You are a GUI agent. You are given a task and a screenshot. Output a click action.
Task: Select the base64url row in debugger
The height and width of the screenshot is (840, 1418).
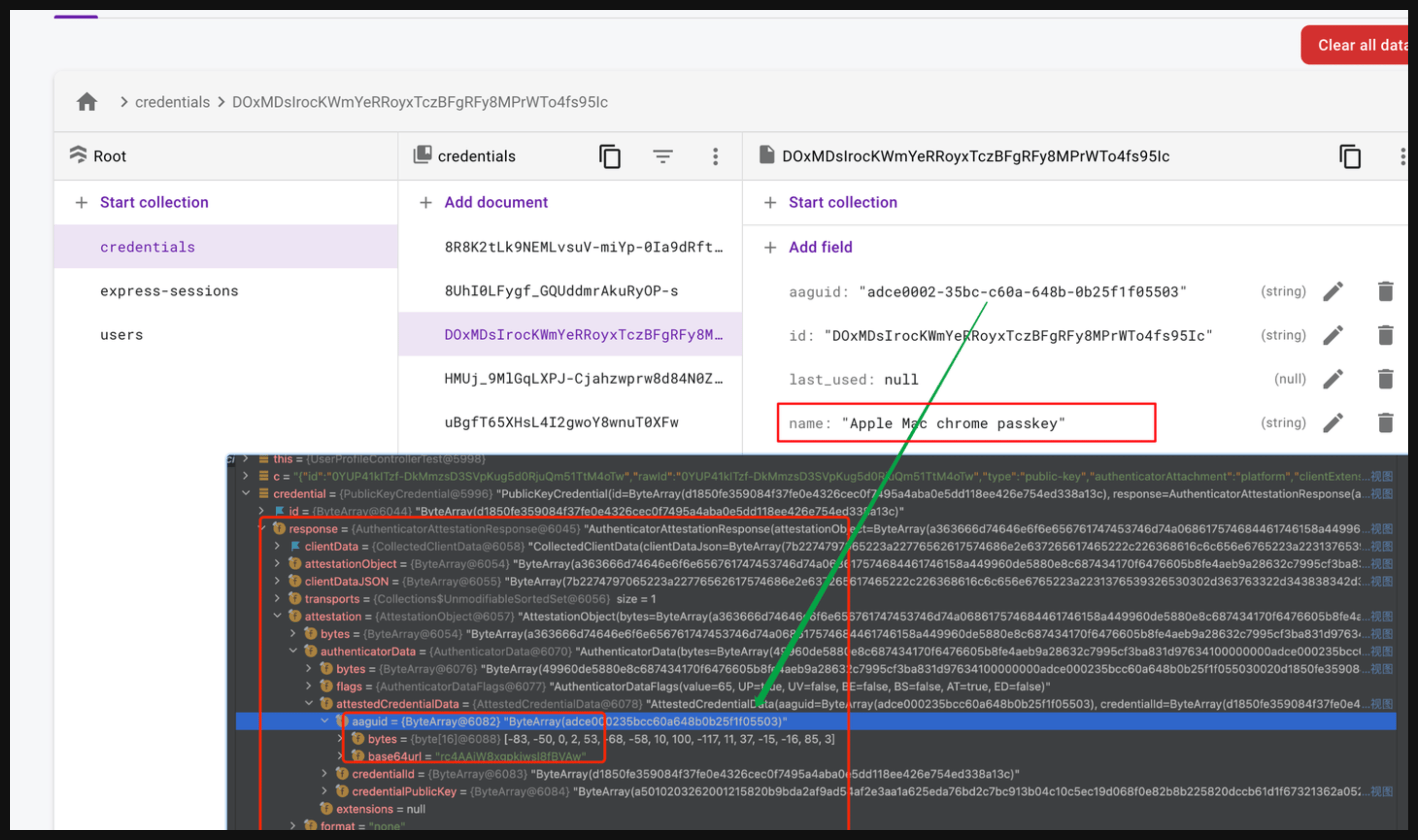pyautogui.click(x=815, y=756)
